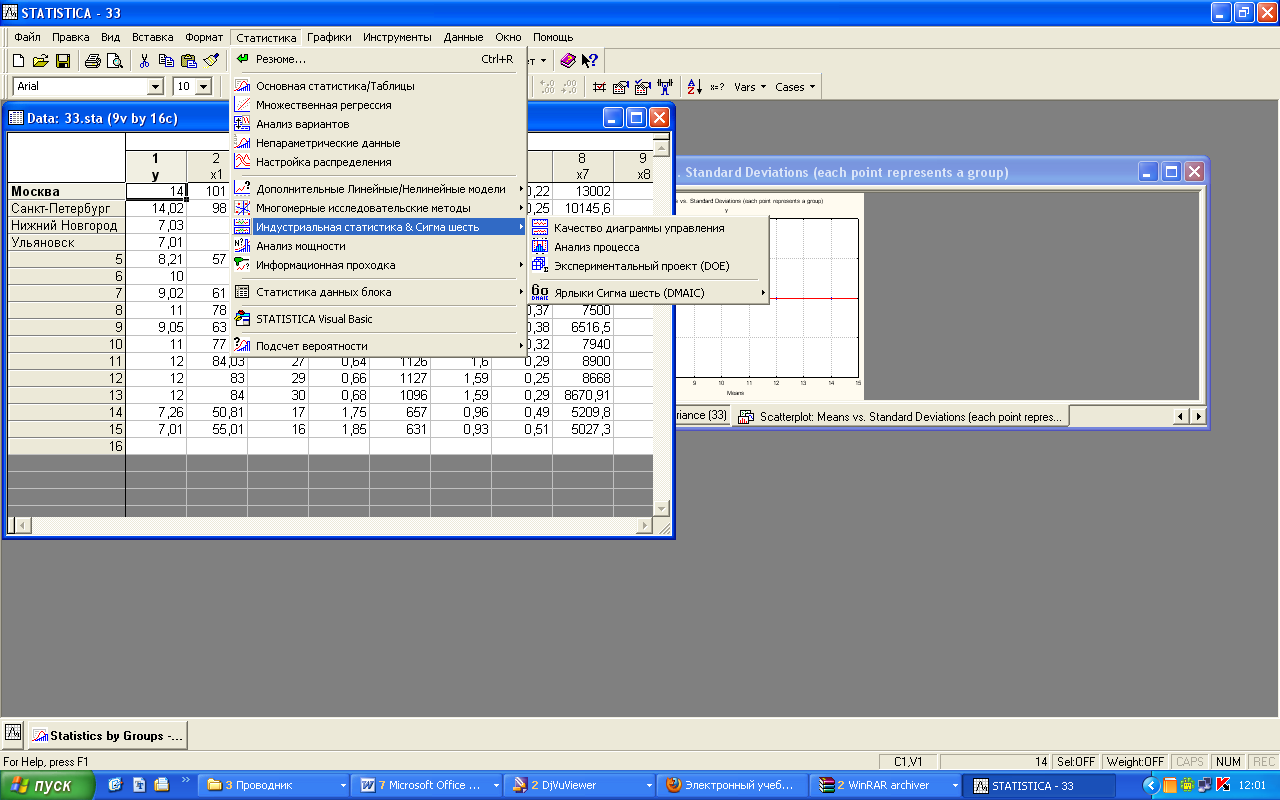Launch STATISTICA Visual Basic from menu

pyautogui.click(x=379, y=319)
